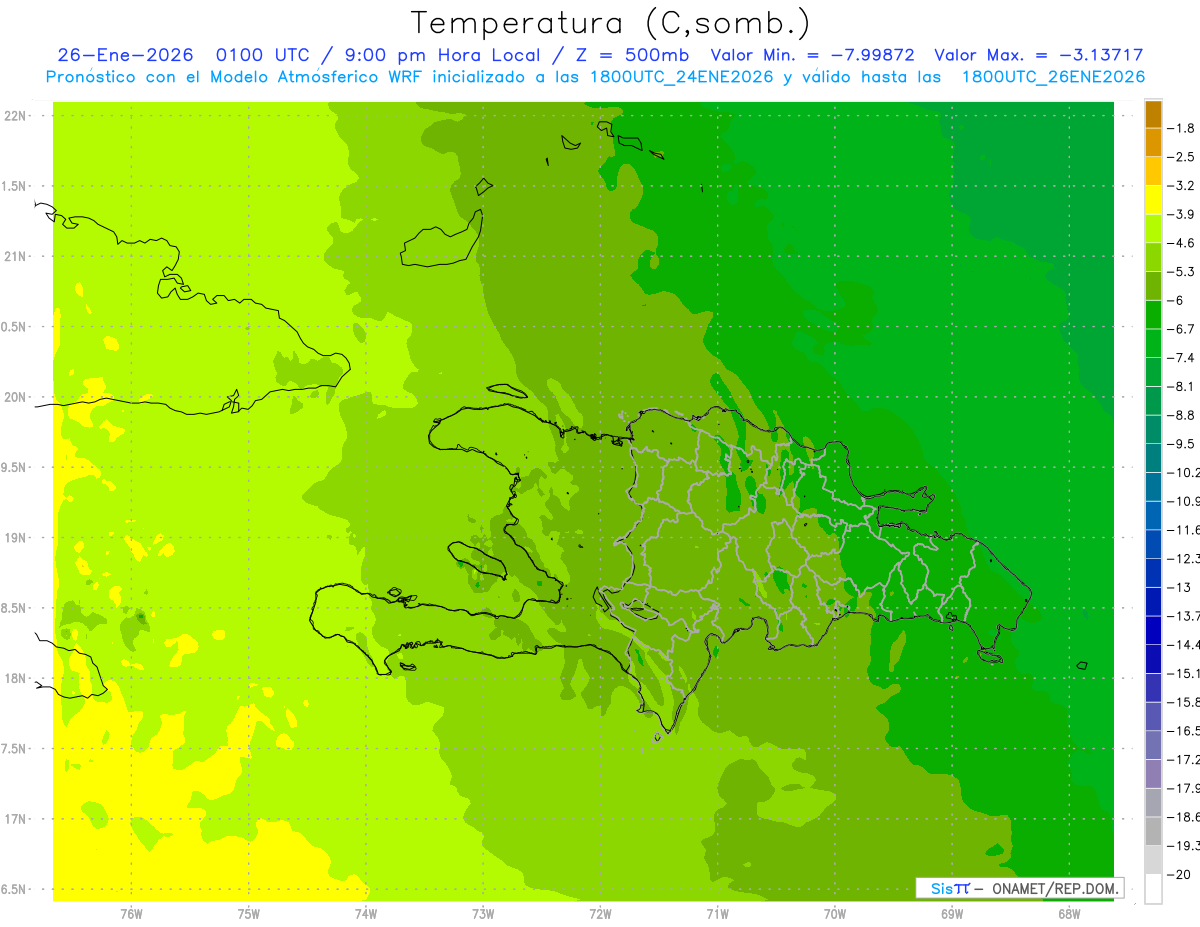Click the blue swatch between -13 and -13.7
1200x927 pixels.
click(x=1153, y=601)
